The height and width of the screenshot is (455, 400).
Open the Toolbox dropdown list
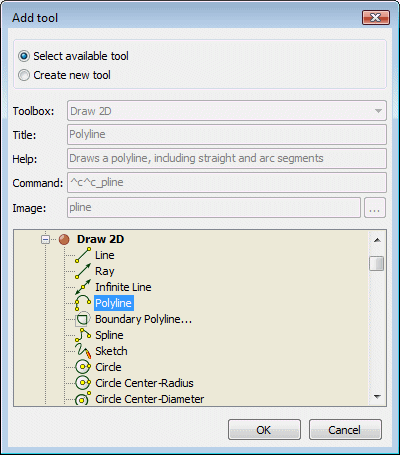click(227, 111)
